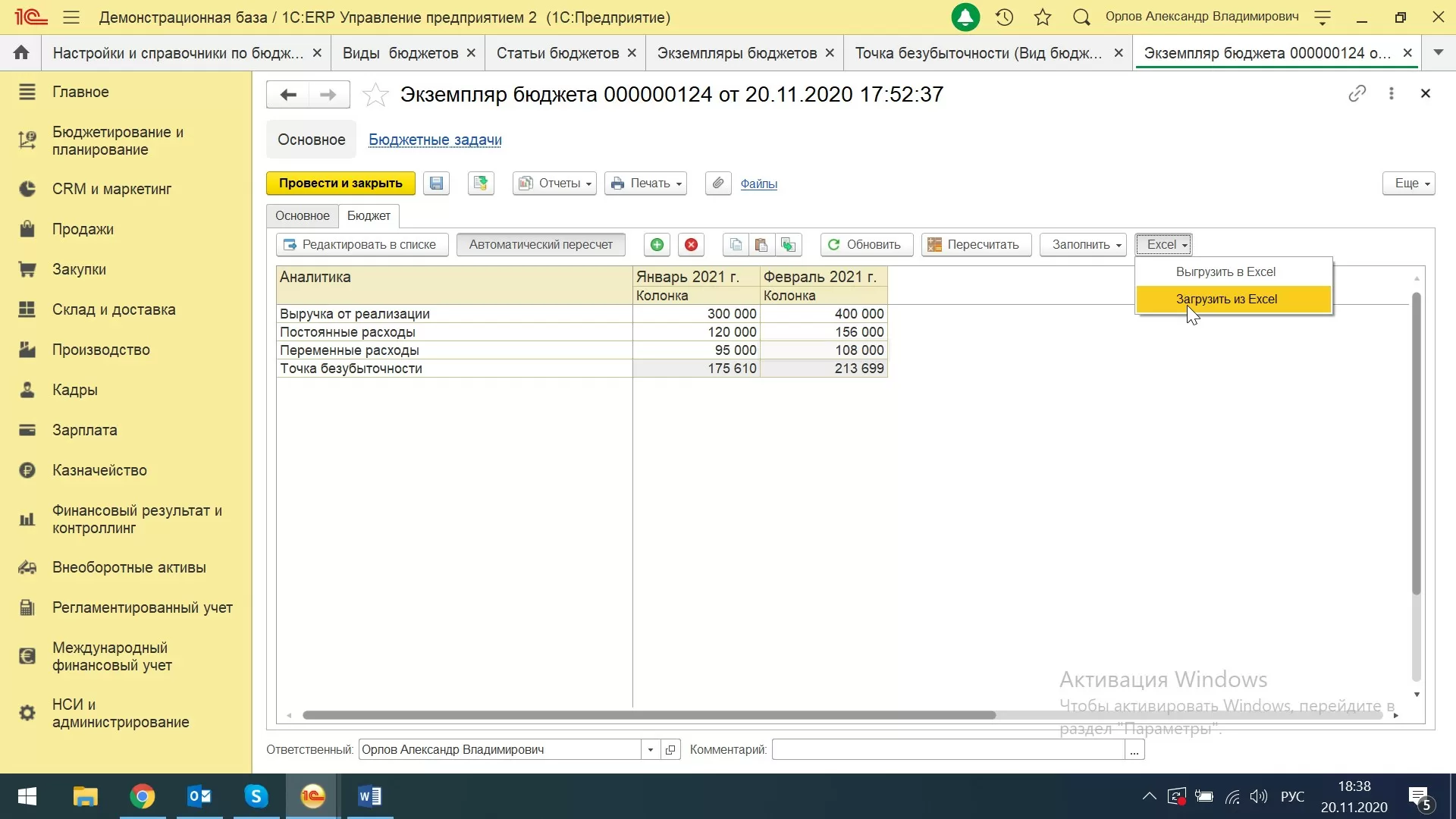
Task: Open the notifications bell icon
Action: [x=965, y=17]
